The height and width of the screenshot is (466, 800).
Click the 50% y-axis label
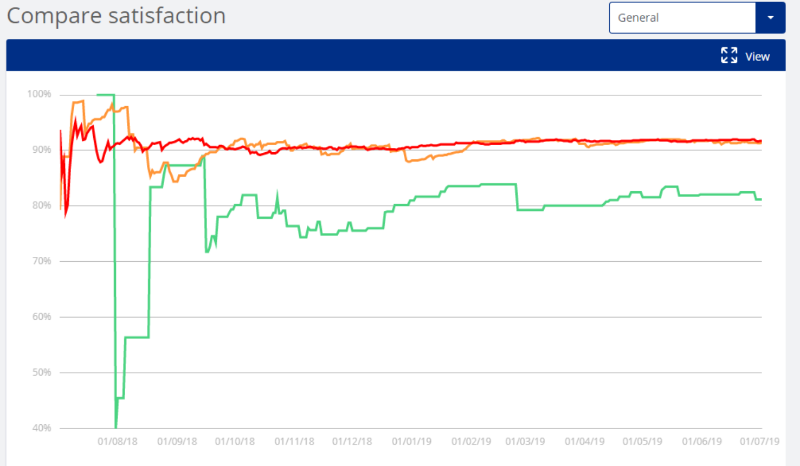(x=41, y=372)
